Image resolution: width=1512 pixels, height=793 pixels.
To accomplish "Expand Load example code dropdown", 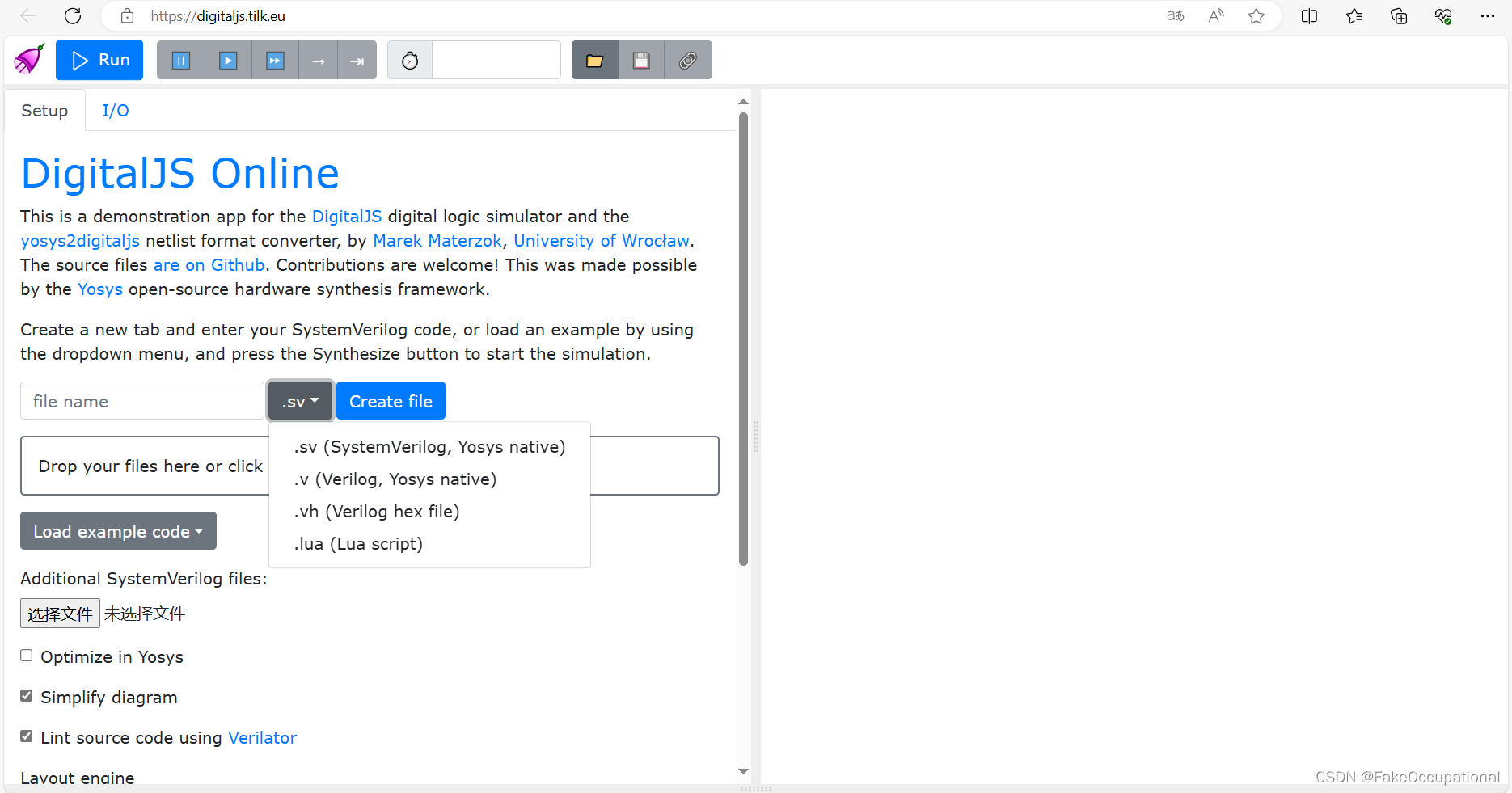I will pos(118,531).
